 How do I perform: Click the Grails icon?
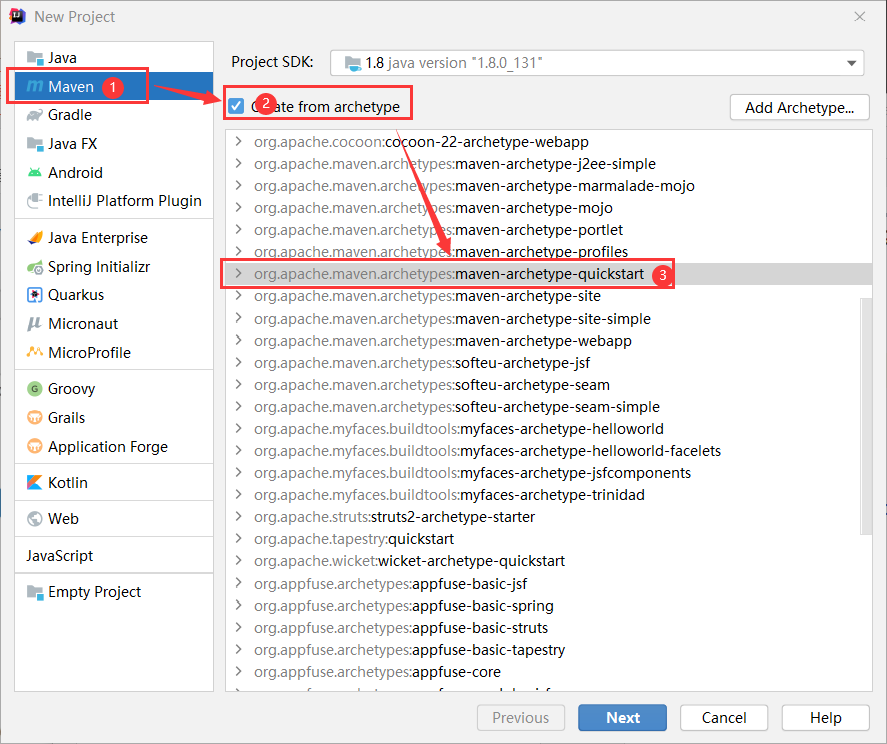click(x=35, y=418)
